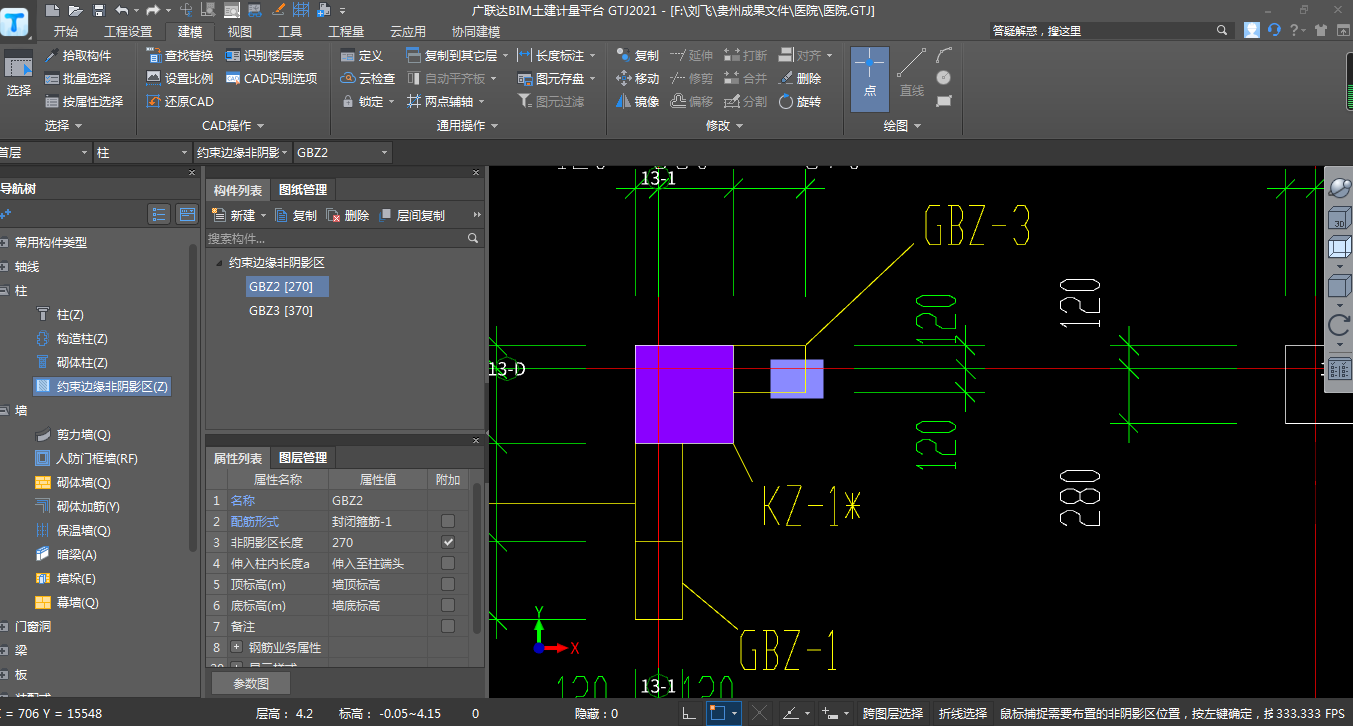This screenshot has width=1353, height=726.
Task: Click the 层间复制 button in component list
Action: [412, 215]
